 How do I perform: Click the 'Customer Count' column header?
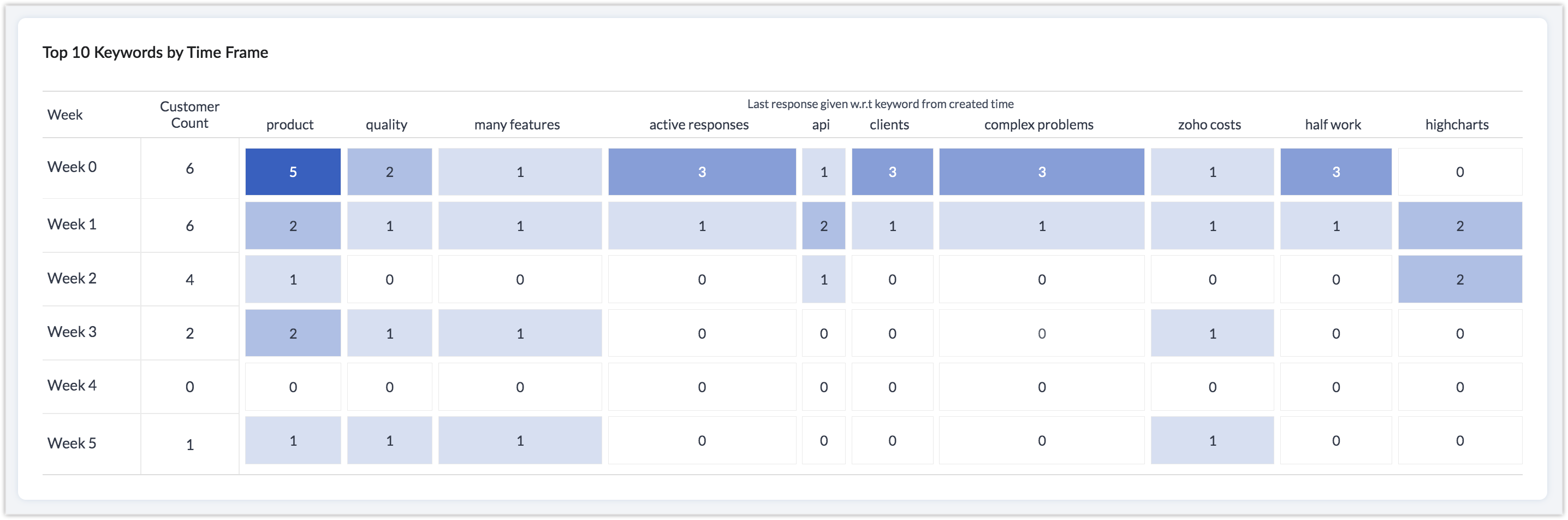point(189,115)
